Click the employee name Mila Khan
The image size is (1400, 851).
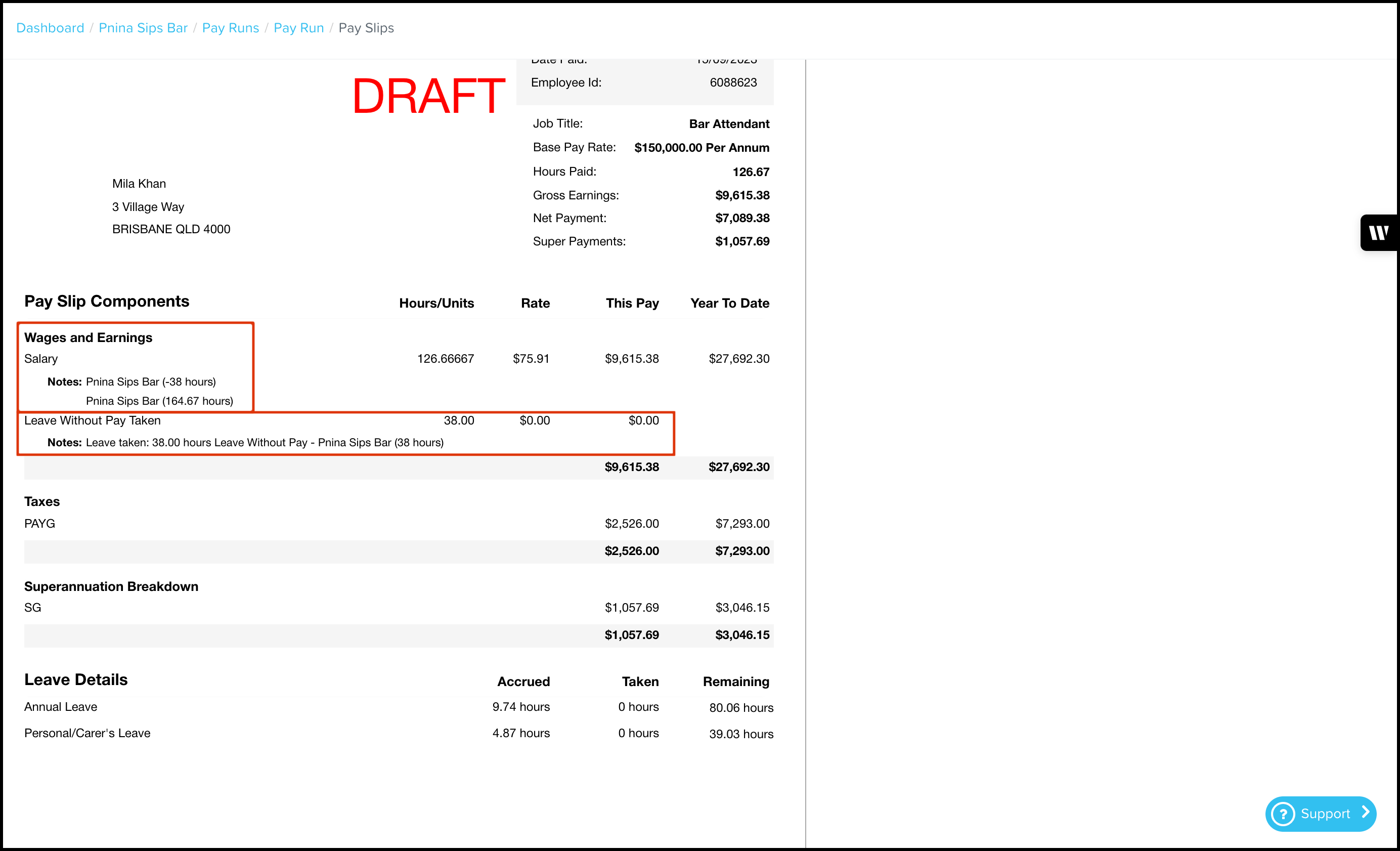[139, 184]
